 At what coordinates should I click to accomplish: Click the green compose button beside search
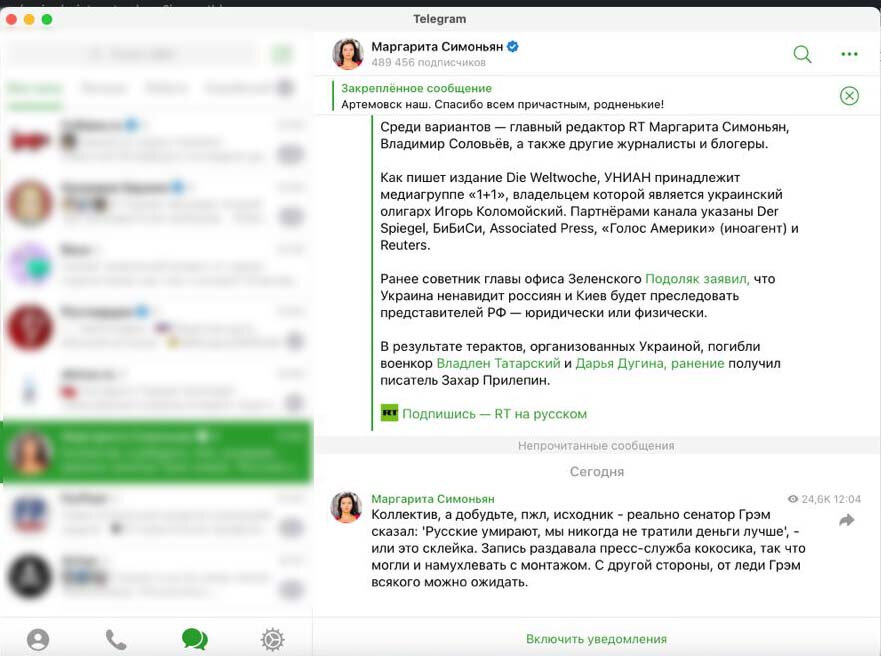pos(282,54)
